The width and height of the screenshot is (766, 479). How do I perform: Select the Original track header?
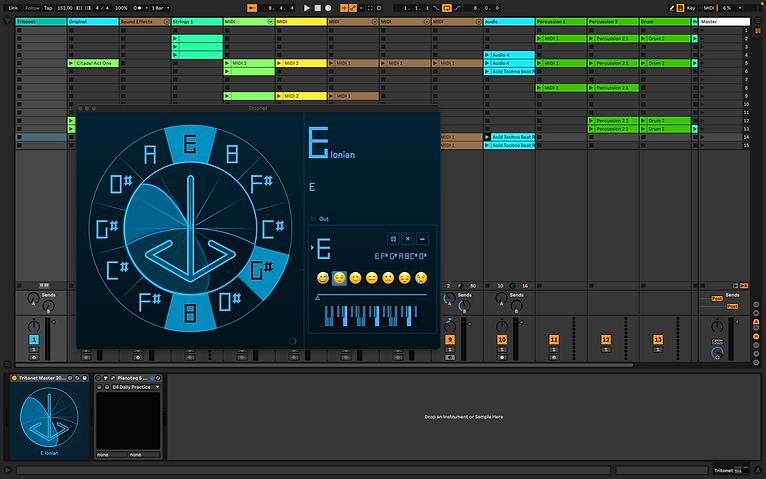point(93,21)
